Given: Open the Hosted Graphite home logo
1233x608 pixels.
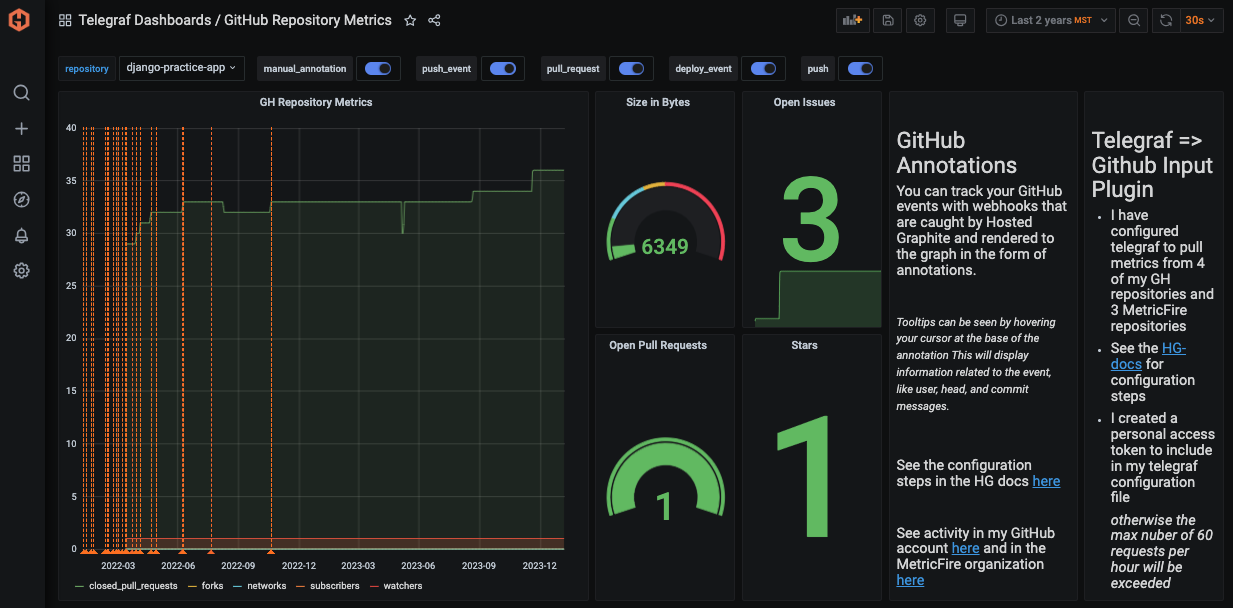Looking at the screenshot, I should (21, 20).
